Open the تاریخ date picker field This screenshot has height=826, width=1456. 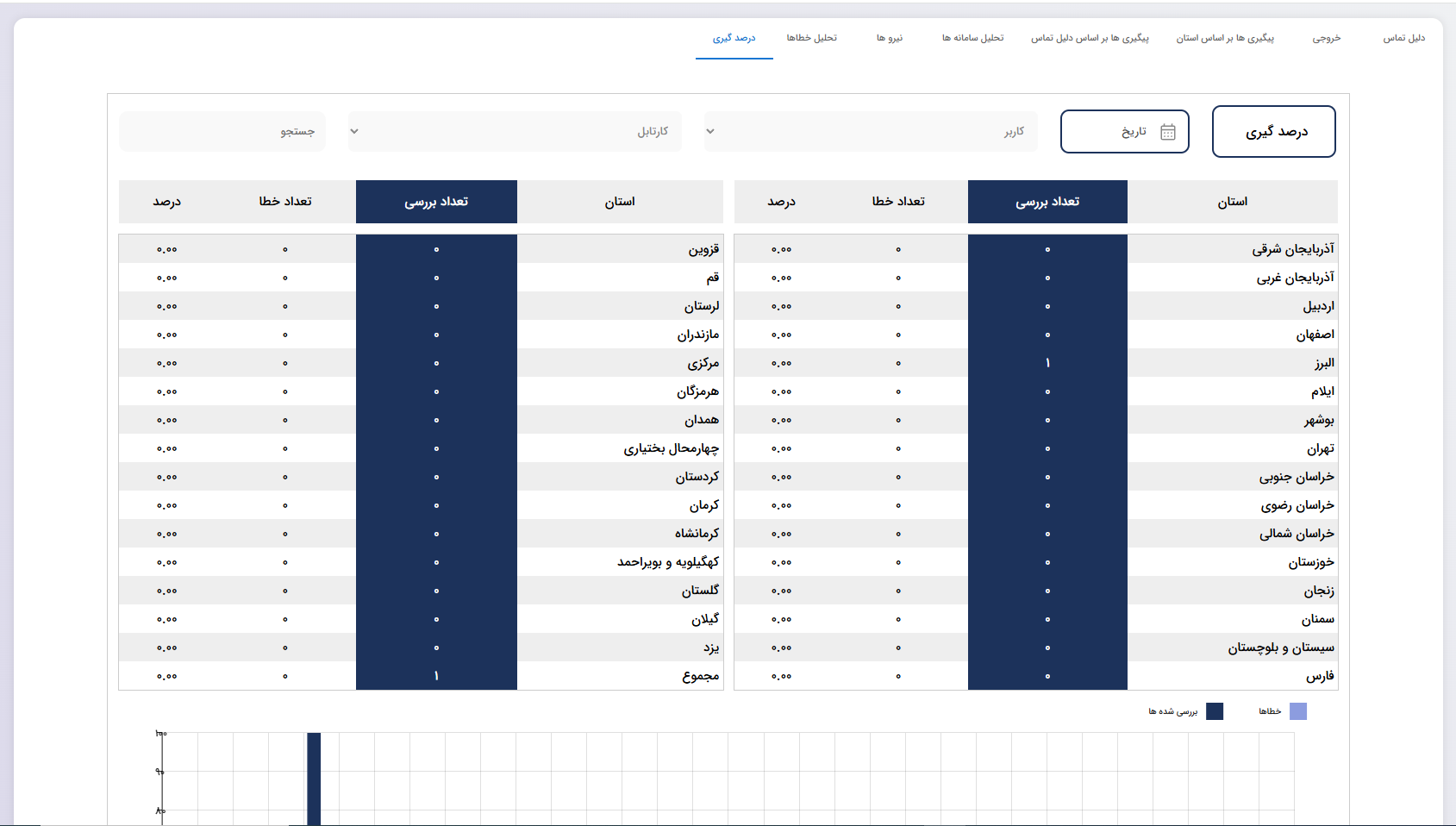click(1125, 132)
